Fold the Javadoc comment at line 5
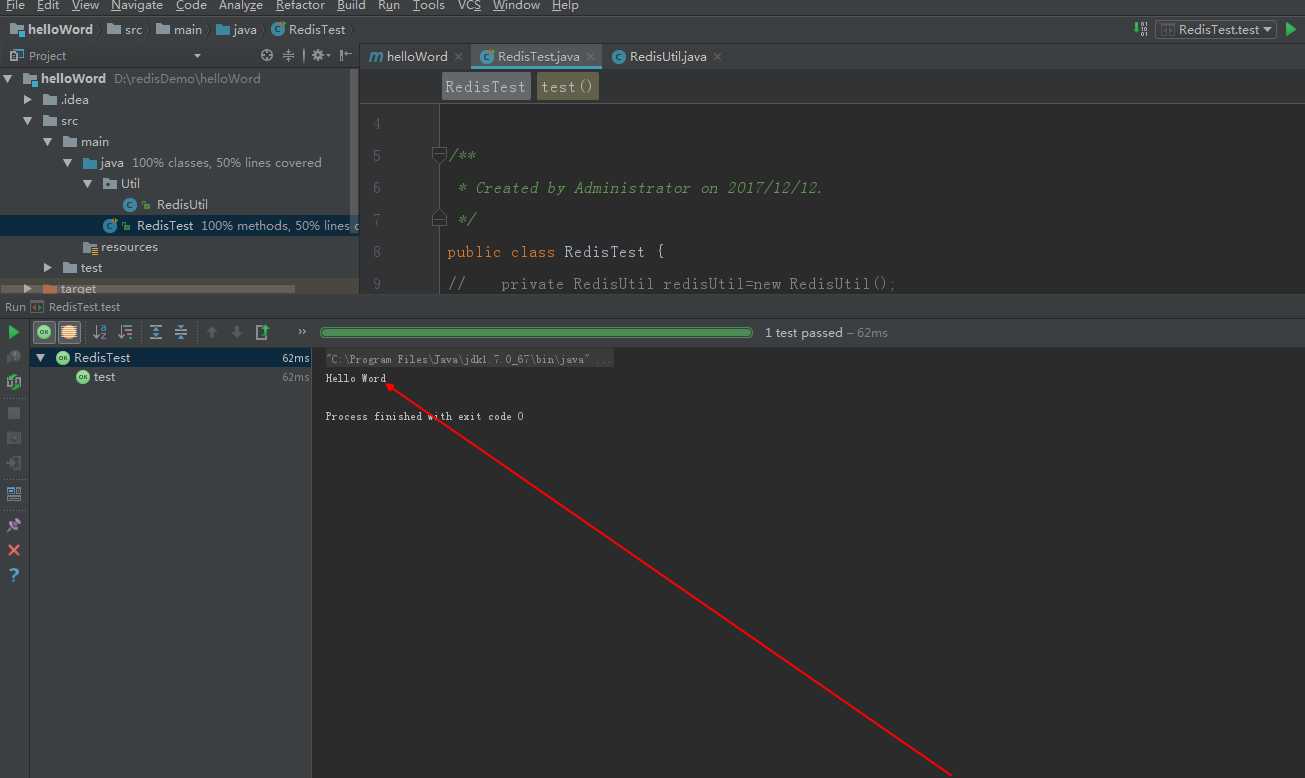 click(x=439, y=155)
